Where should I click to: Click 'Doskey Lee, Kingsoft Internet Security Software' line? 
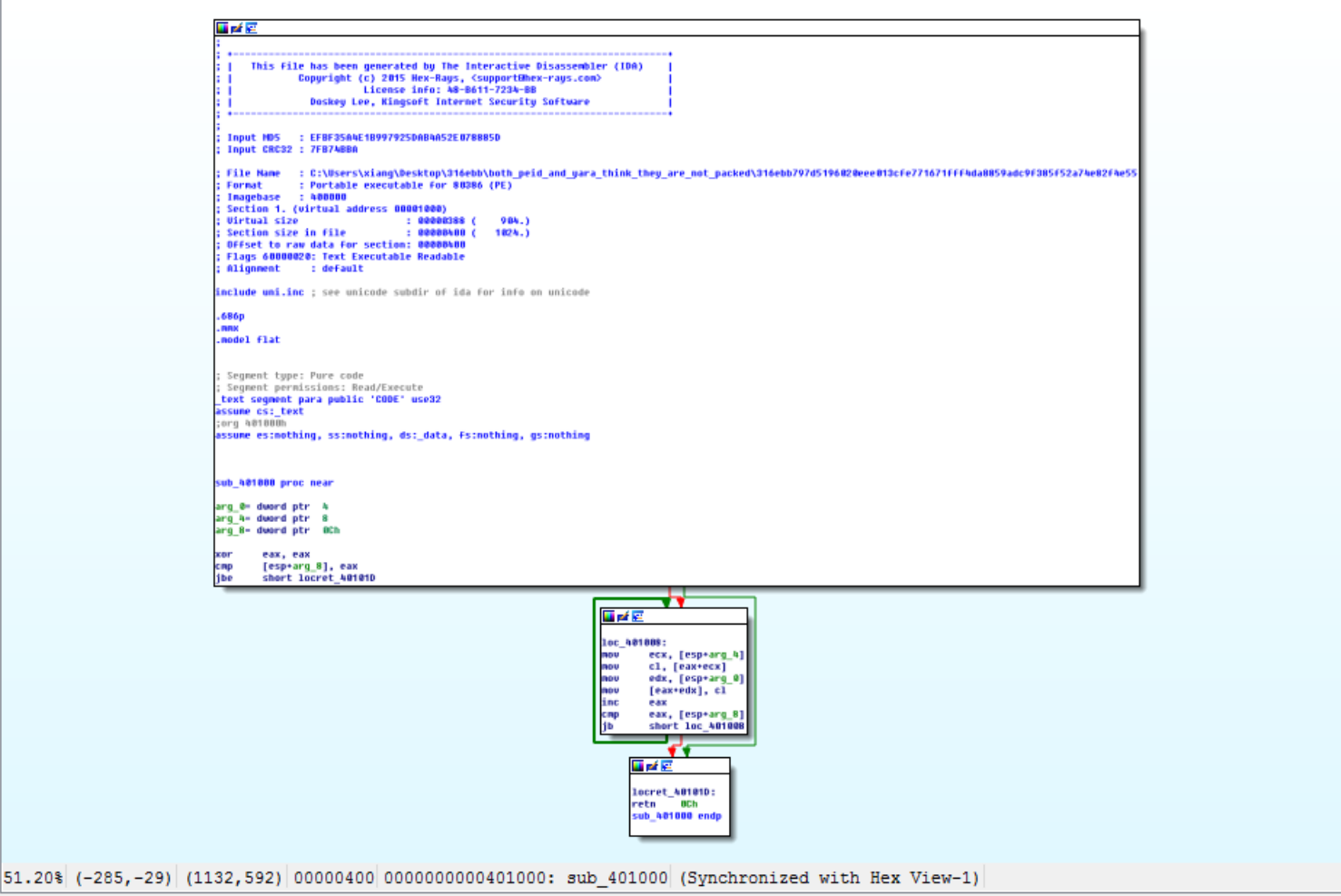pyautogui.click(x=449, y=102)
